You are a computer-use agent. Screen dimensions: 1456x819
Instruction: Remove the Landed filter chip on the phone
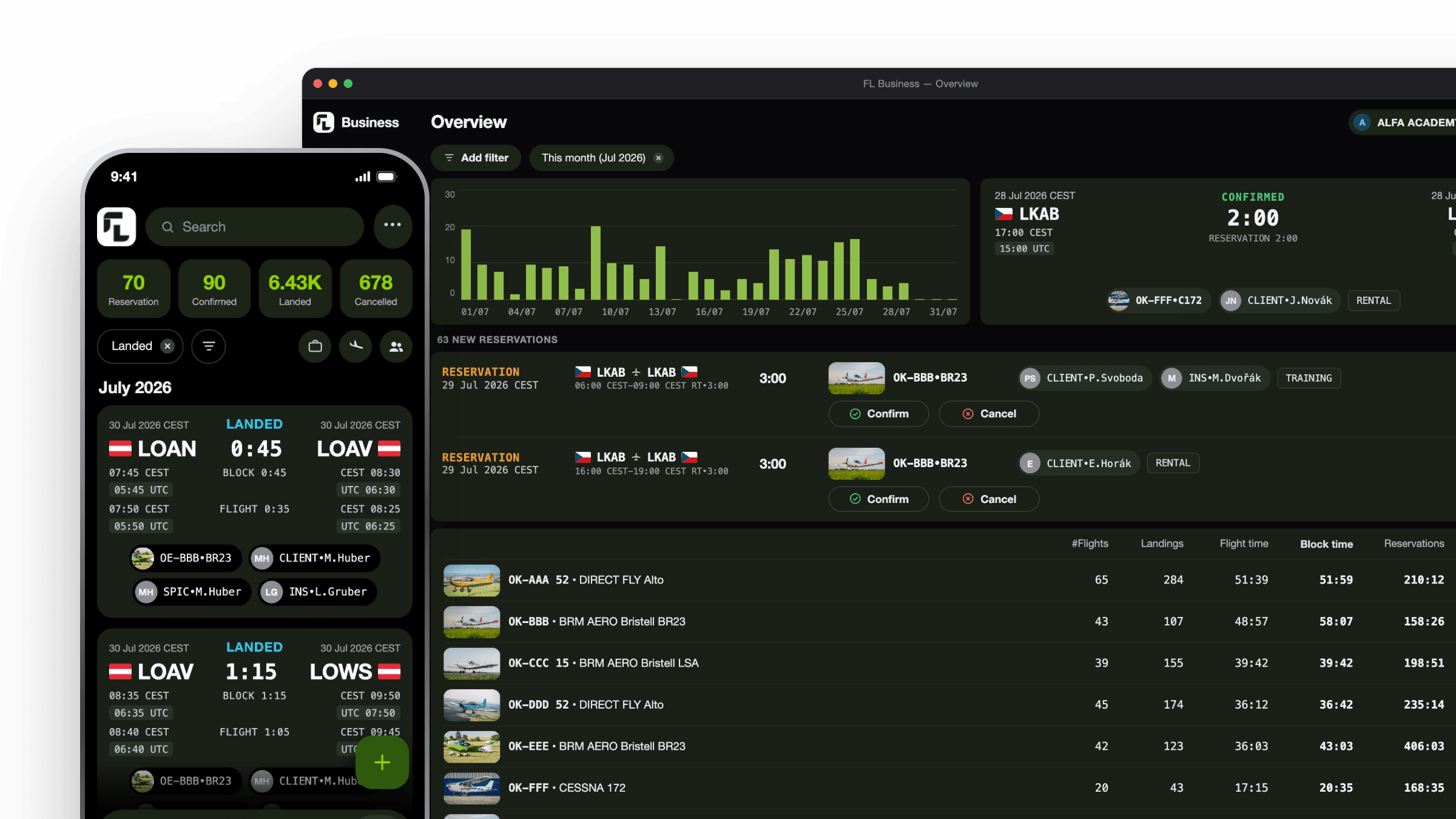click(167, 346)
